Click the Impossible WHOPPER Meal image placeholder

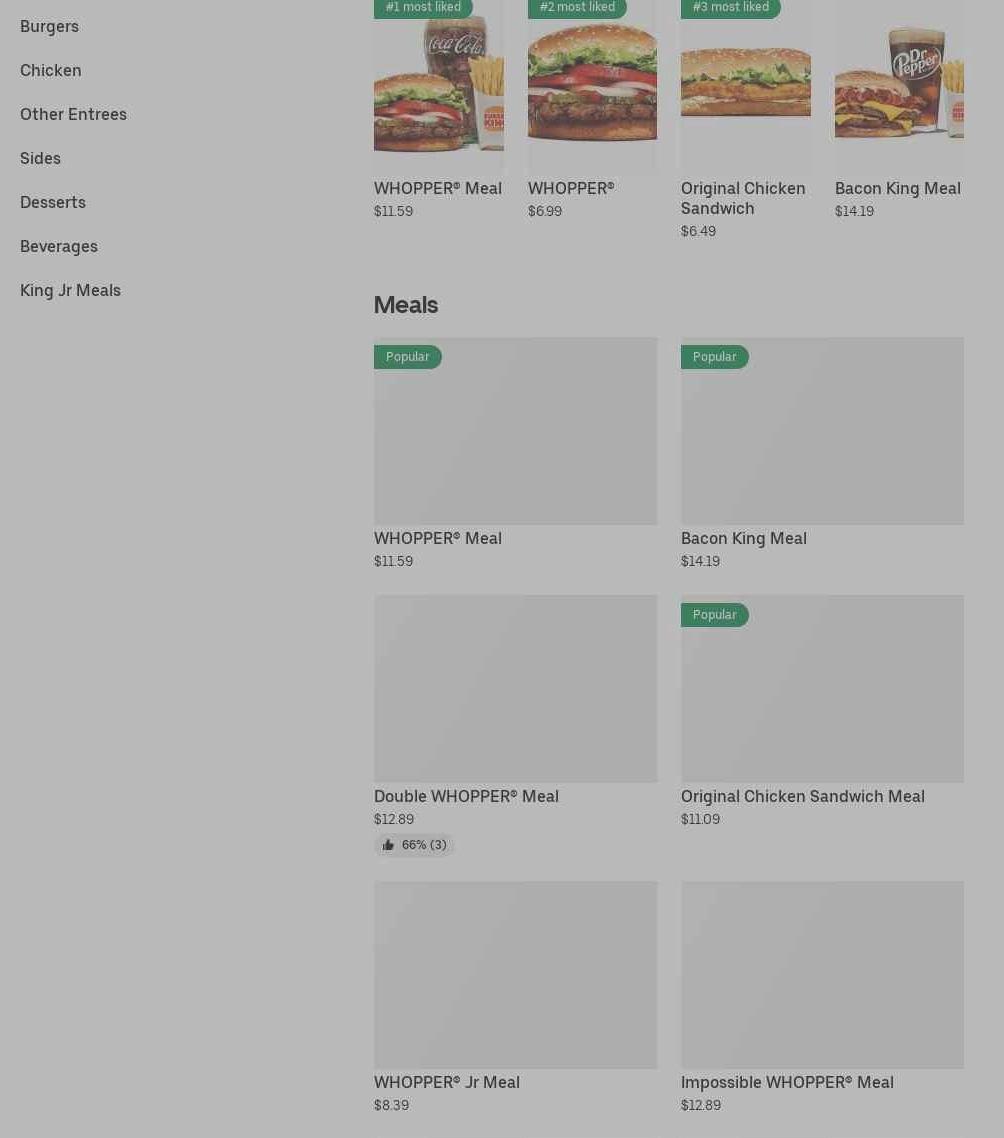(x=822, y=974)
